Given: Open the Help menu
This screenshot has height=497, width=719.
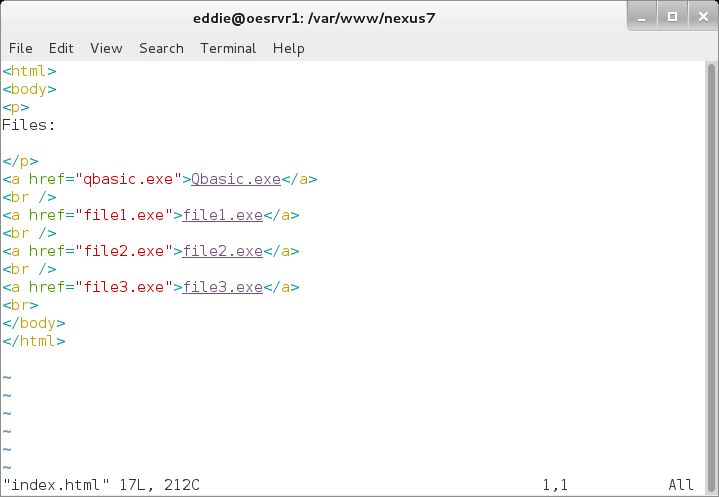Looking at the screenshot, I should tap(288, 48).
